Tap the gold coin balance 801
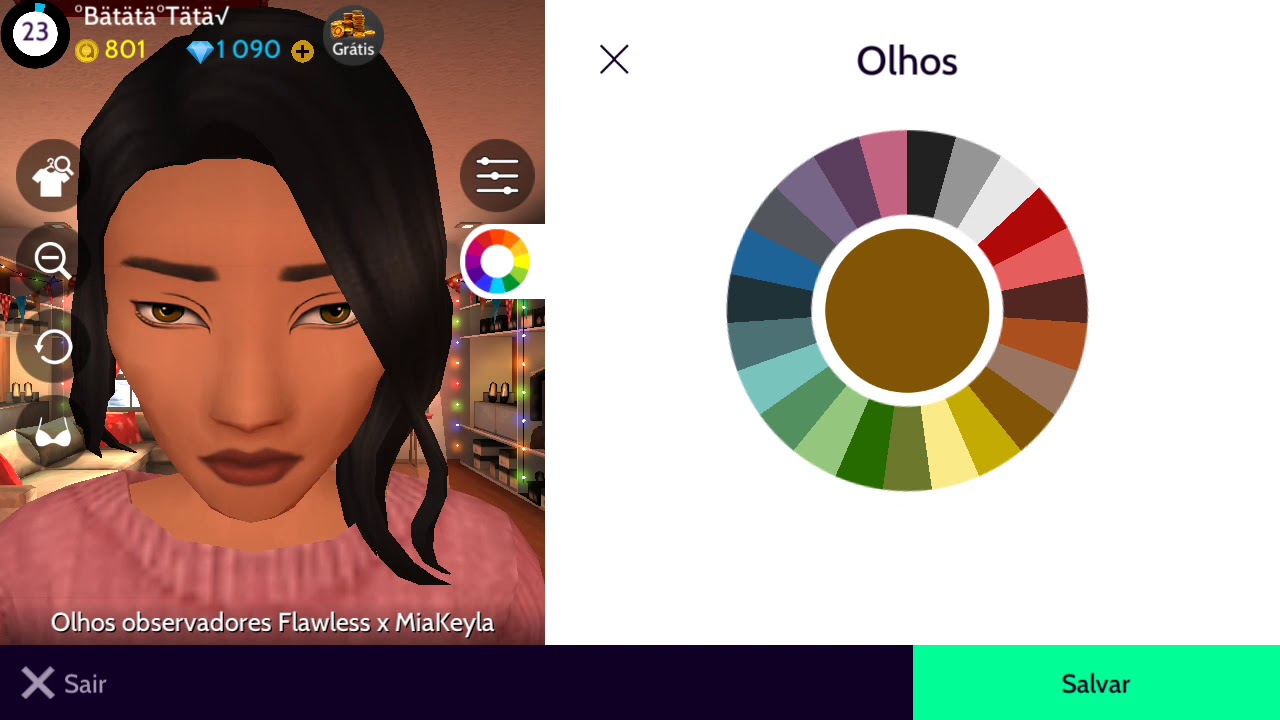 [111, 50]
